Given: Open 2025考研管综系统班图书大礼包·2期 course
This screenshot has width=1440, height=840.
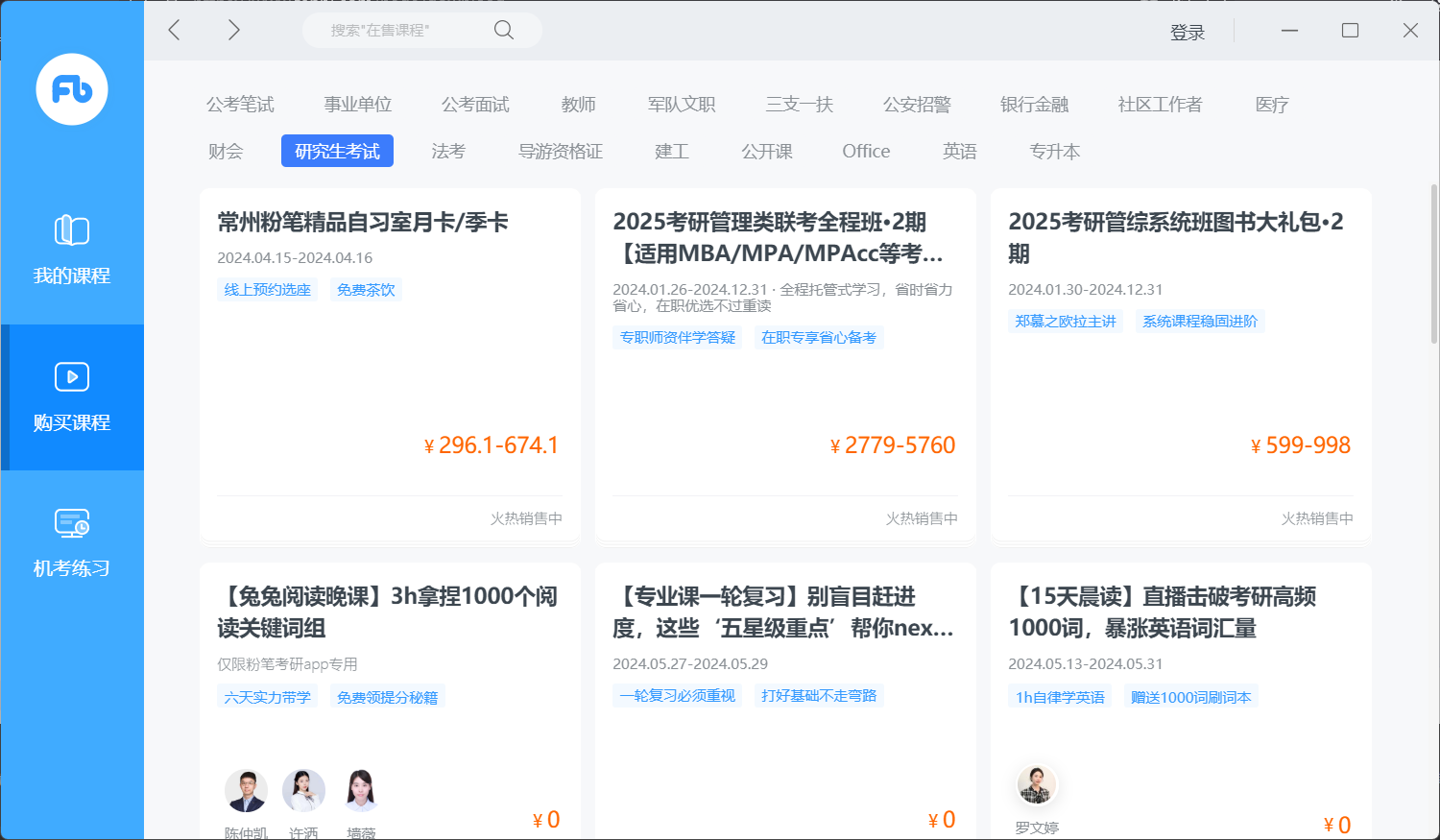Looking at the screenshot, I should (x=1176, y=238).
